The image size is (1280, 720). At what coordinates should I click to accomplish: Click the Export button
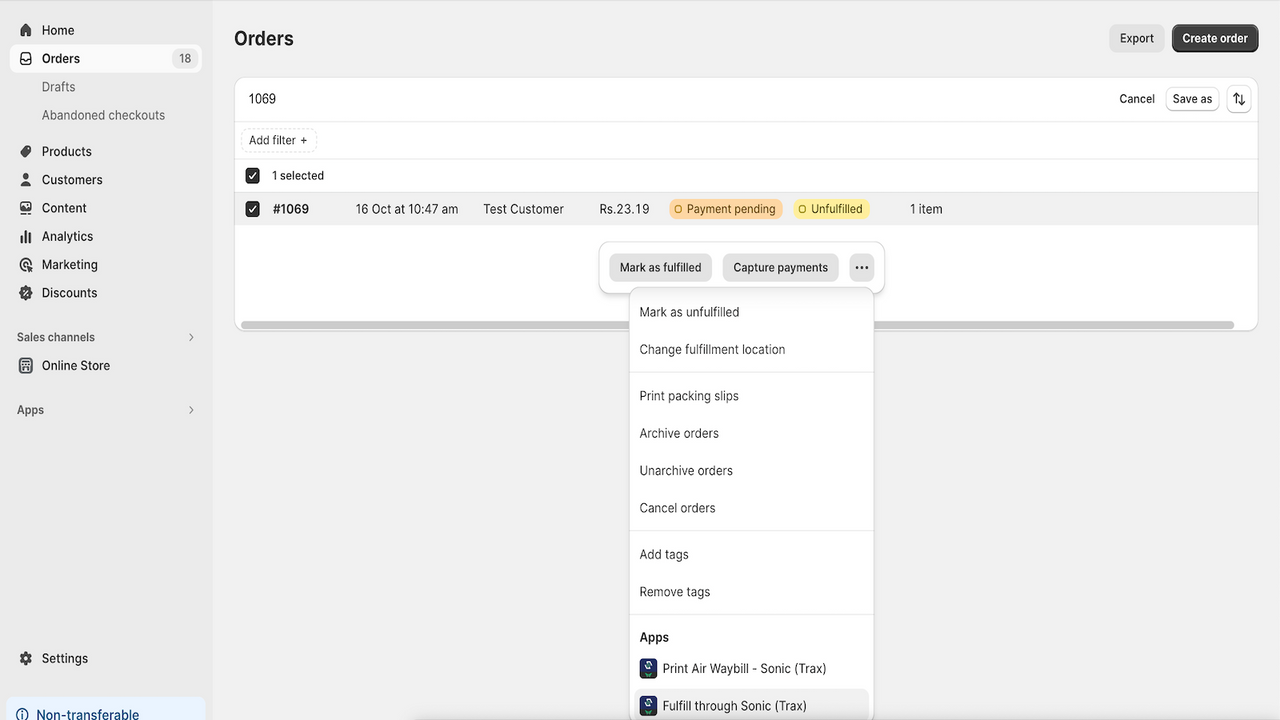1137,39
